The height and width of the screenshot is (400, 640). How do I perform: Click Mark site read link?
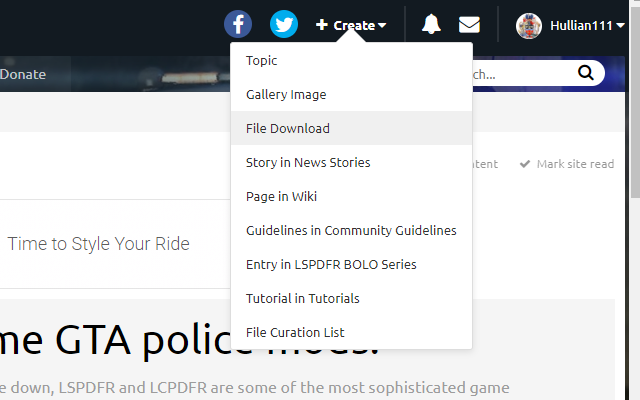tap(567, 164)
